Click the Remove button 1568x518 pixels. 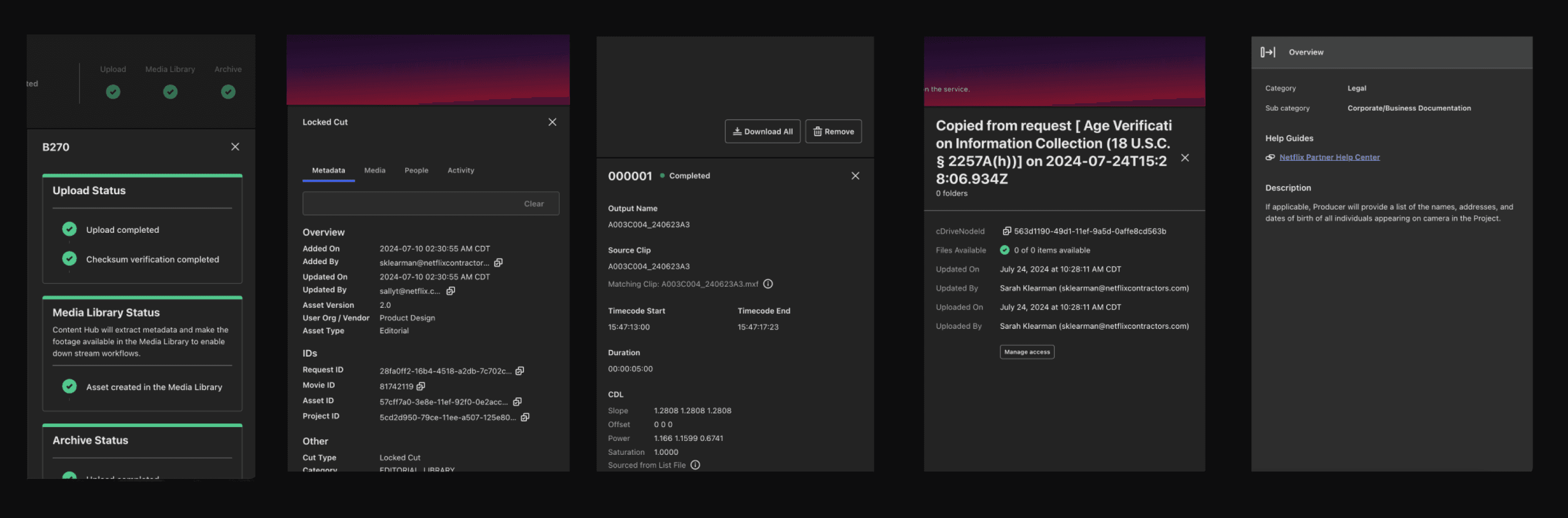point(833,131)
